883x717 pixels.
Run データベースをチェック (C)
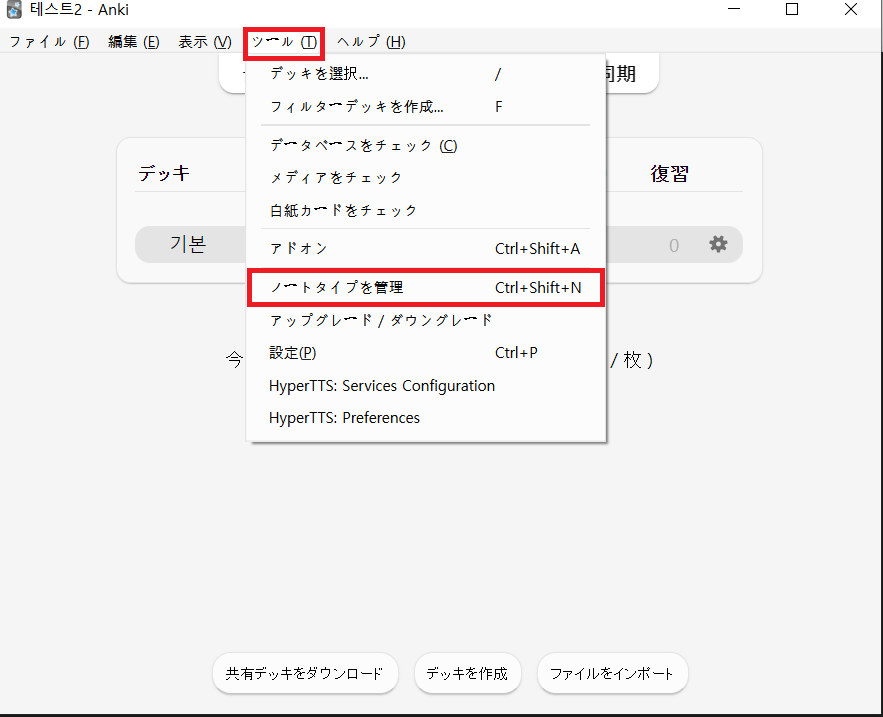click(426, 145)
